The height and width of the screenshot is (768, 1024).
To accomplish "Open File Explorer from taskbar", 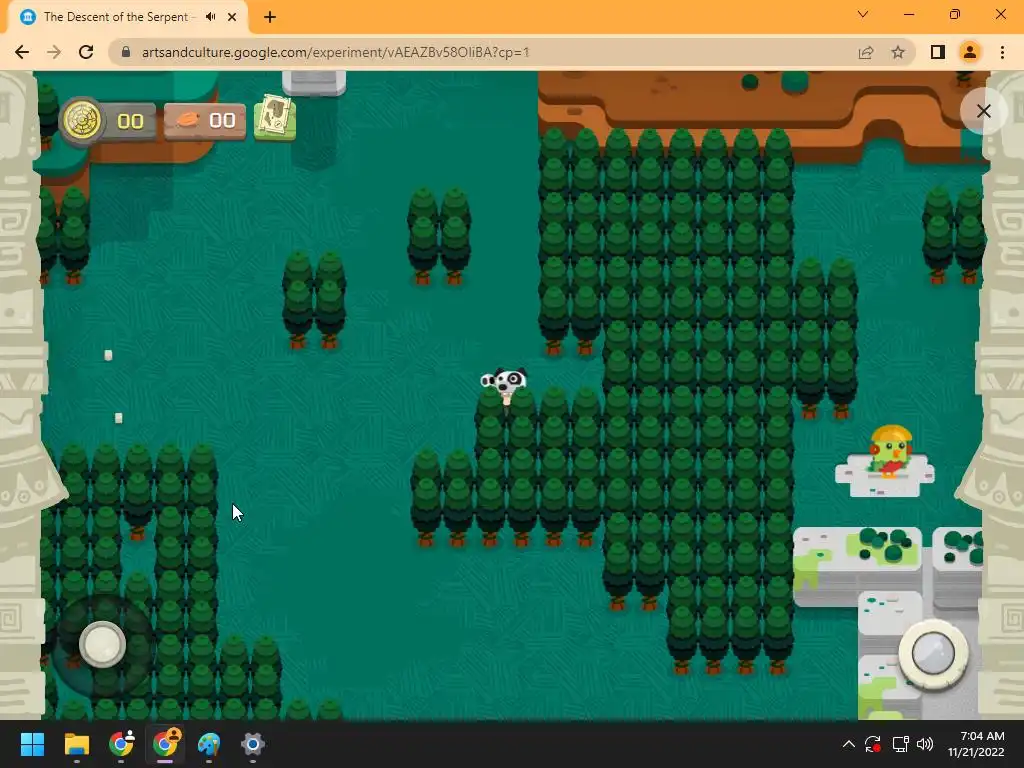I will pos(76,744).
